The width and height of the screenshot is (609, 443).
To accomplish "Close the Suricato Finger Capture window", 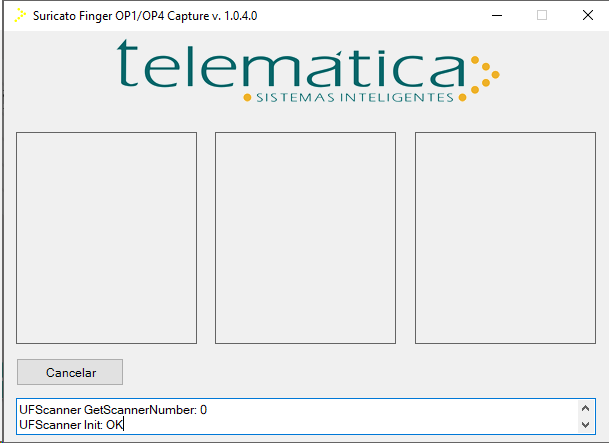I will pyautogui.click(x=588, y=16).
